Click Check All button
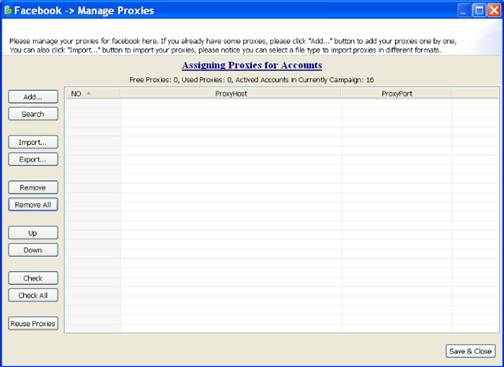The image size is (504, 367). coord(33,295)
